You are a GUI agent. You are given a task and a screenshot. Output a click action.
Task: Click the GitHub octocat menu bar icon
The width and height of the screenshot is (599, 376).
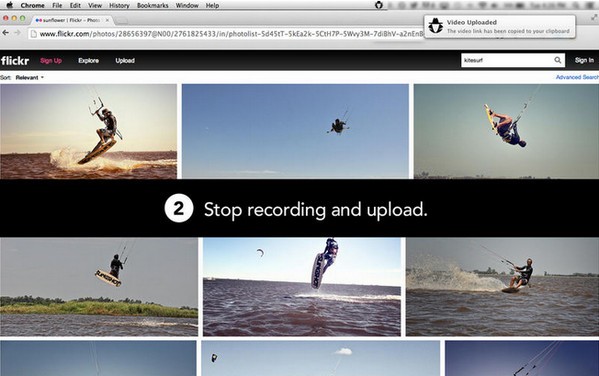379,5
